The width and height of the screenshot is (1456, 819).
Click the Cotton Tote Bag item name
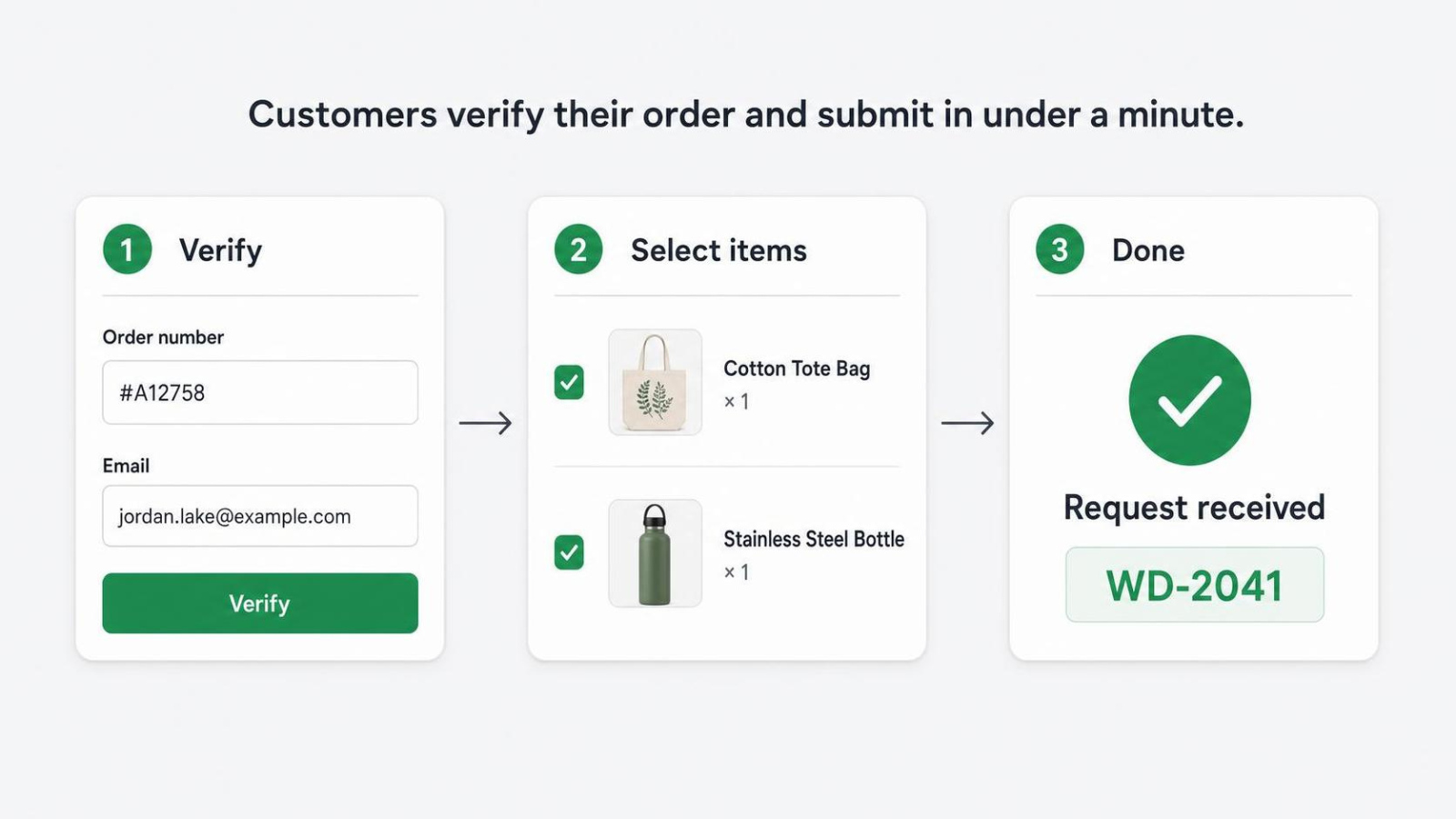pyautogui.click(x=797, y=369)
